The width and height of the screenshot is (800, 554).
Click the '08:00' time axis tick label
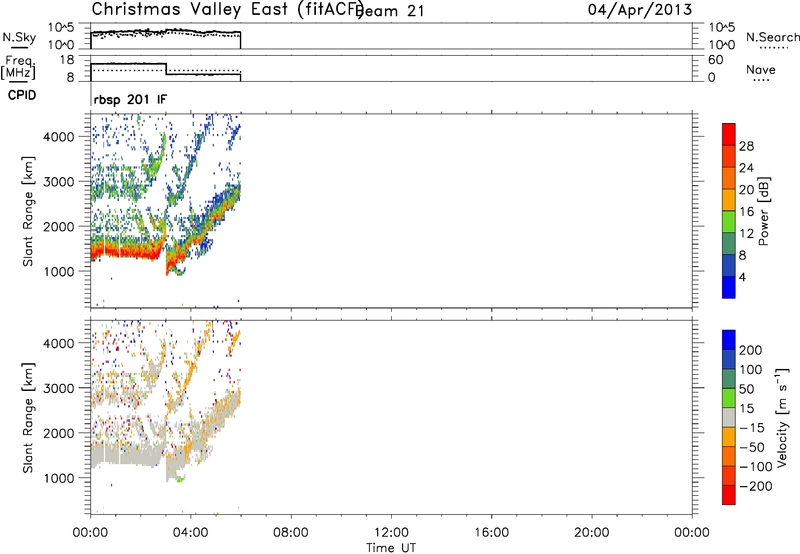coord(290,533)
